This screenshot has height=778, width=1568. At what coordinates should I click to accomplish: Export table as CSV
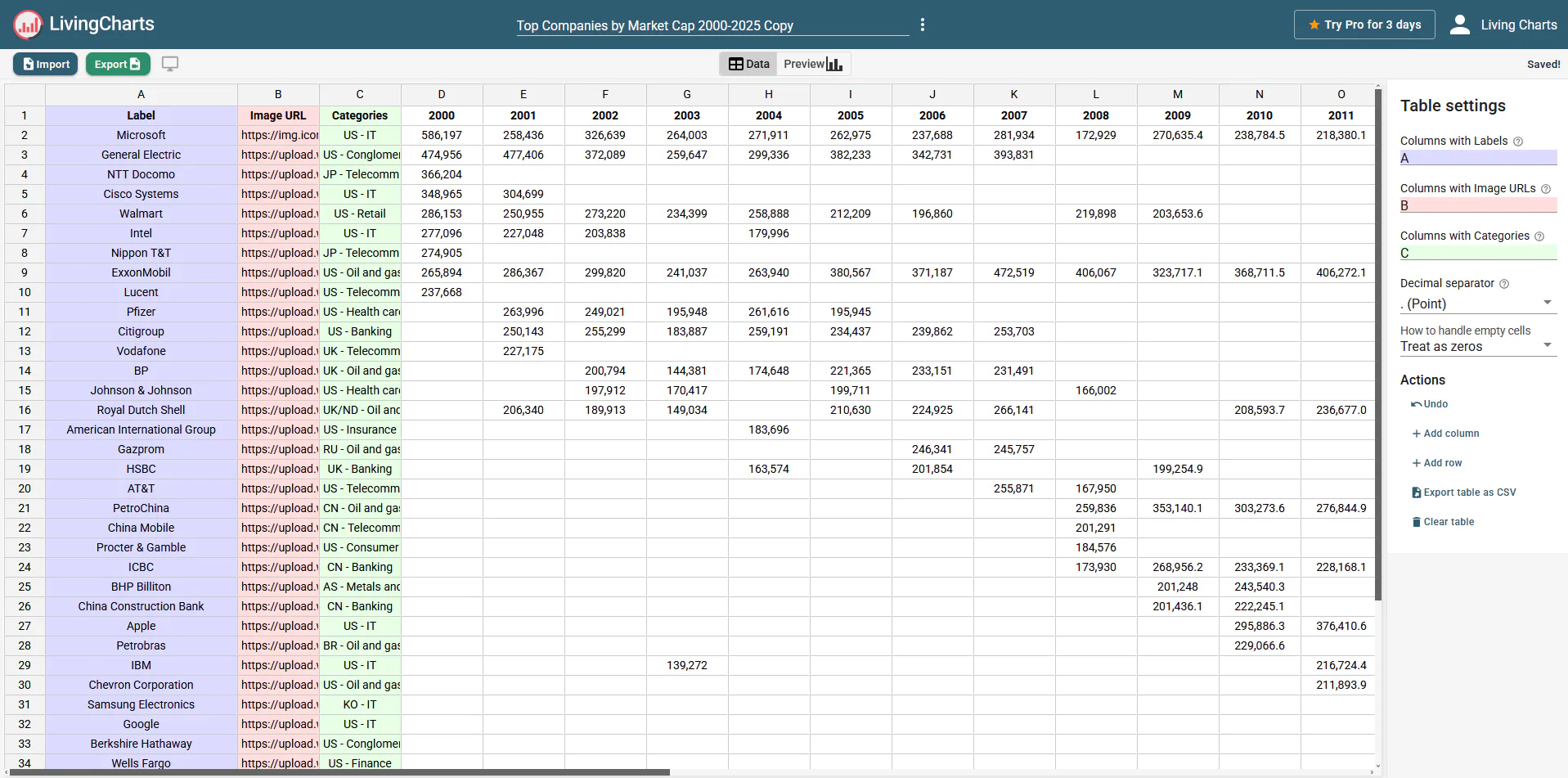(x=1464, y=492)
